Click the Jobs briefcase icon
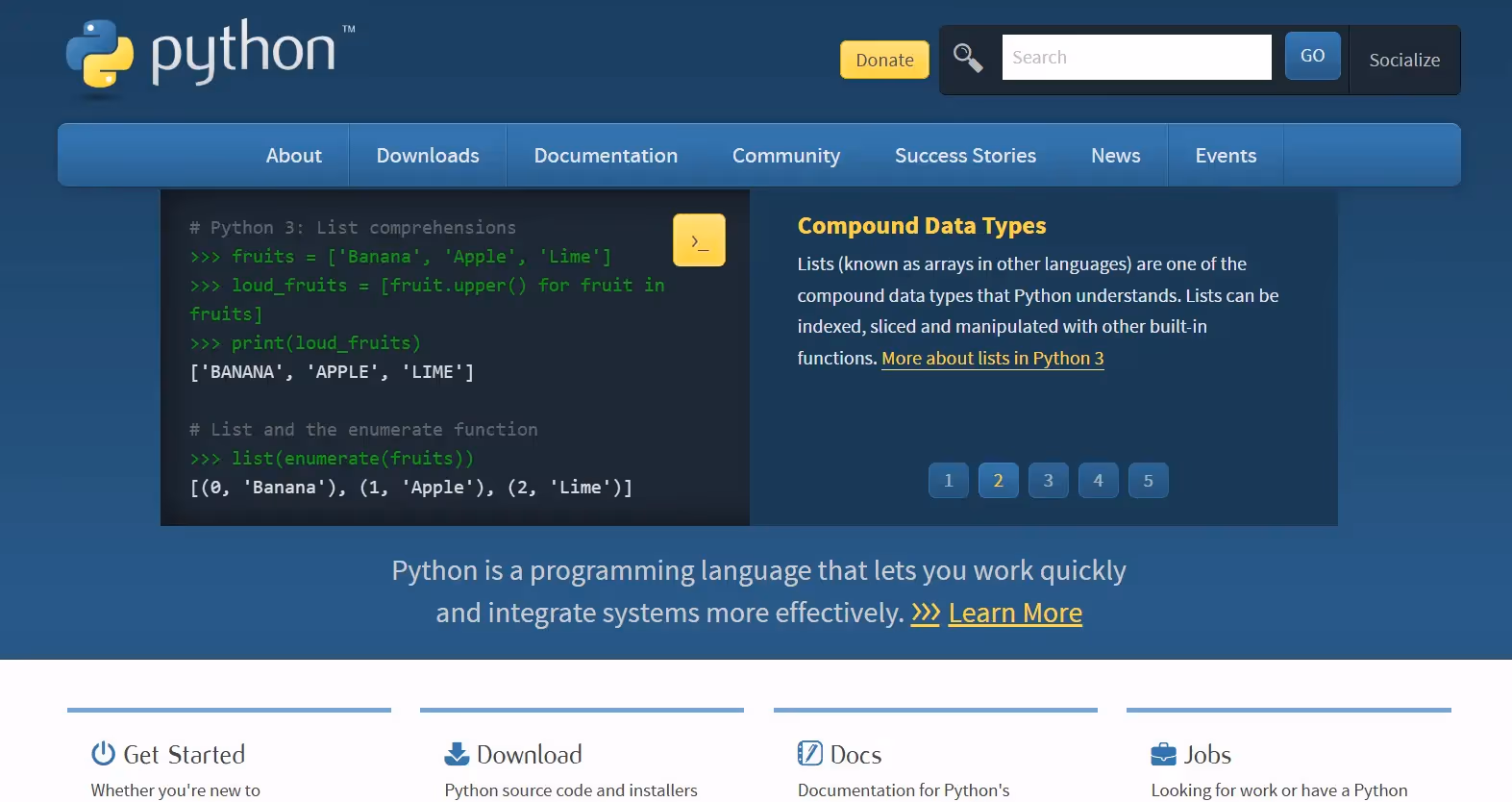The image size is (1512, 802). tap(1163, 754)
